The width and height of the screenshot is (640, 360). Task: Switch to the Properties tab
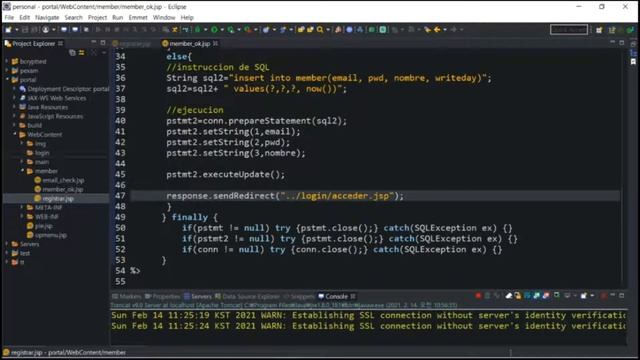[162, 296]
